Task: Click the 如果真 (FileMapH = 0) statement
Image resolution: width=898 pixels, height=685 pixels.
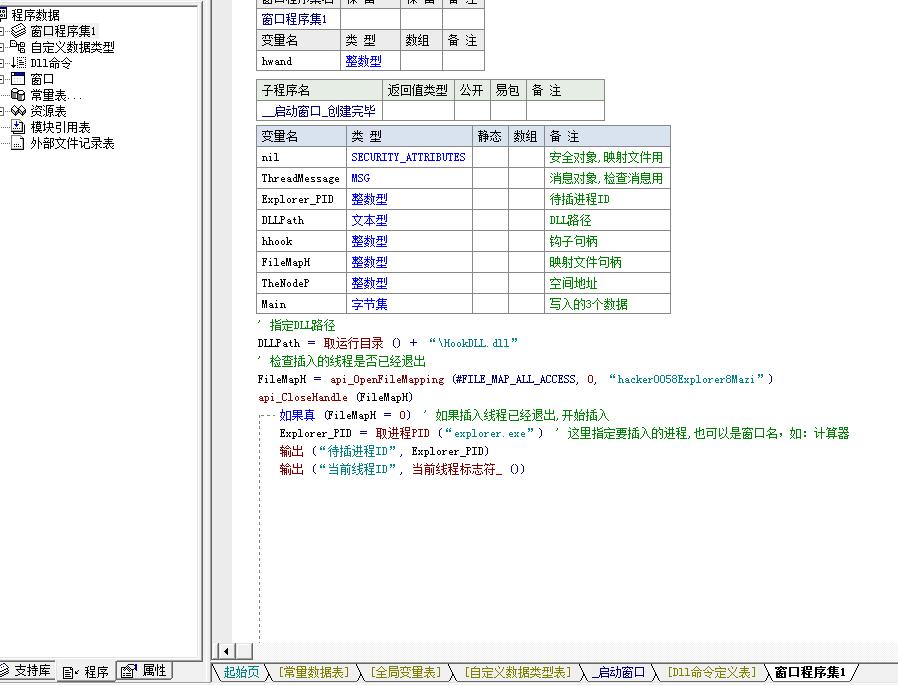Action: (x=345, y=415)
